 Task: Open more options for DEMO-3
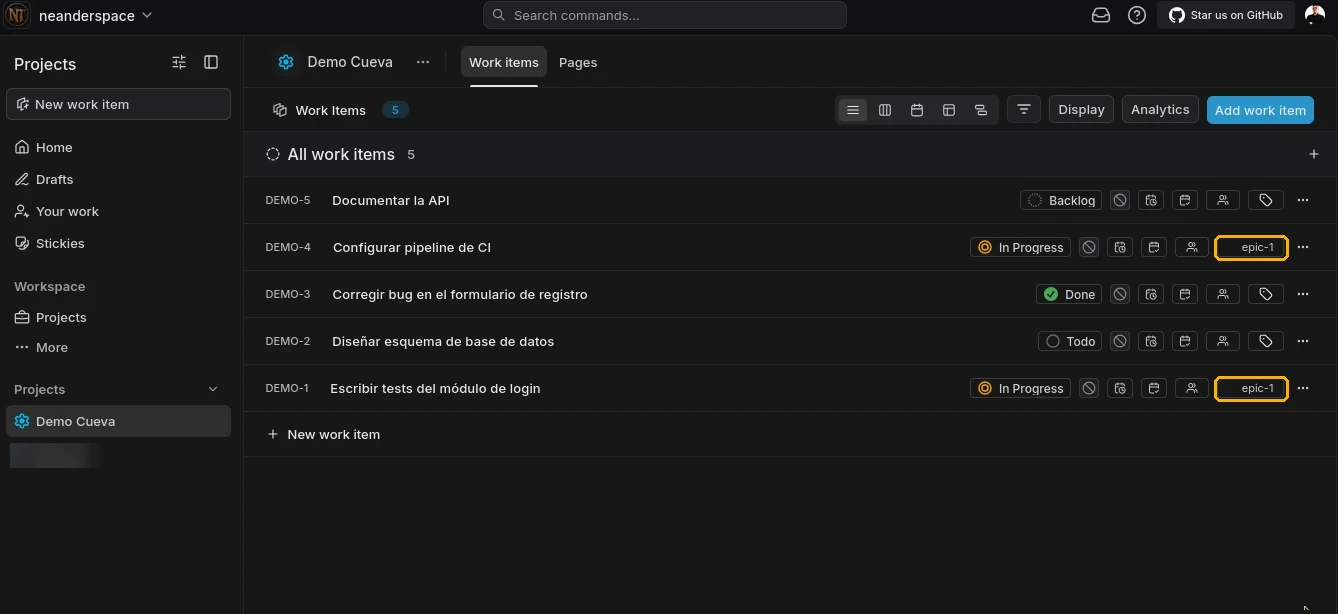(x=1303, y=294)
